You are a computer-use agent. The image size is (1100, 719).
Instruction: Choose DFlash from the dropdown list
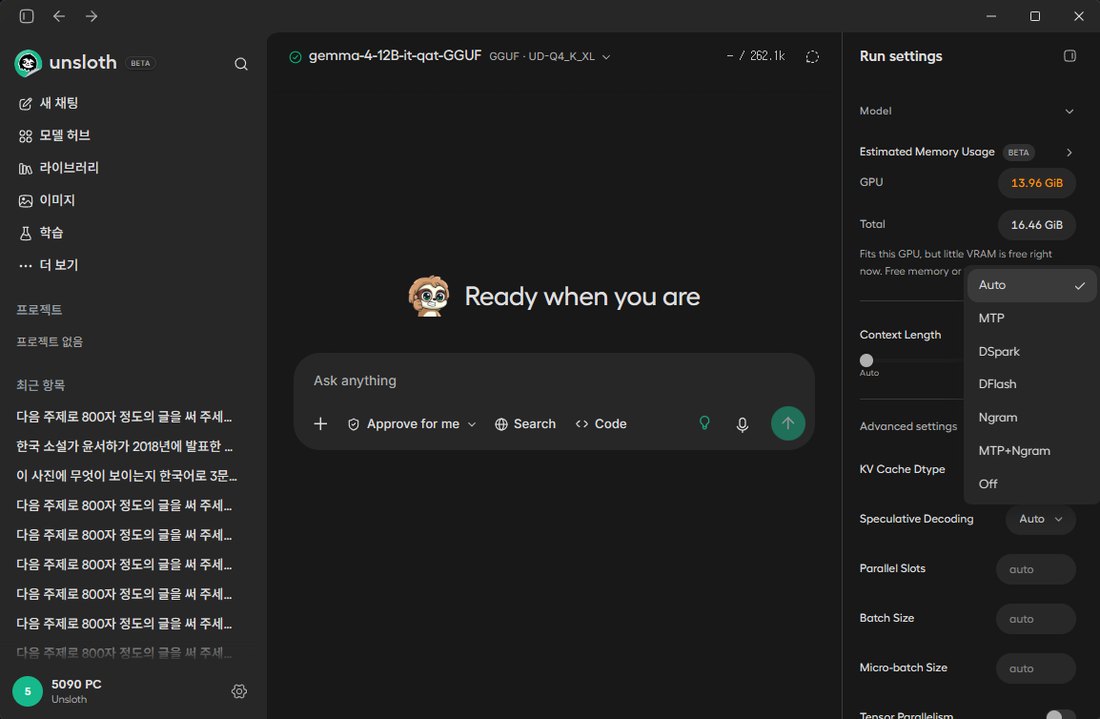(x=1031, y=384)
